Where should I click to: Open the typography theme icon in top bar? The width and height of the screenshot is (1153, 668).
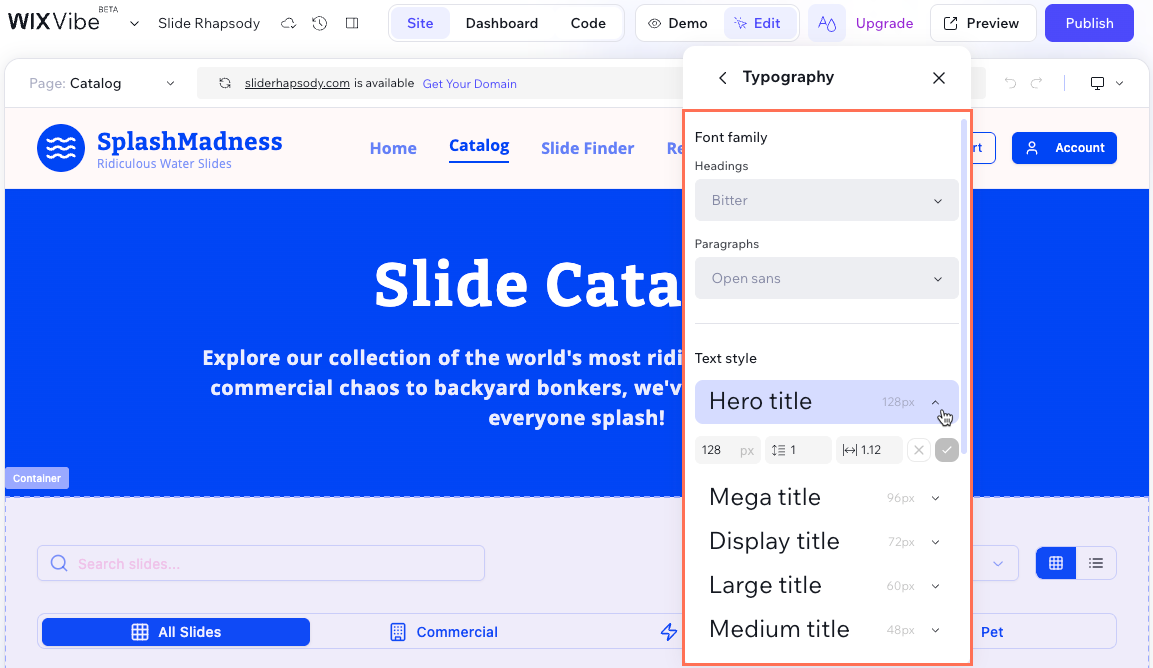(x=826, y=23)
